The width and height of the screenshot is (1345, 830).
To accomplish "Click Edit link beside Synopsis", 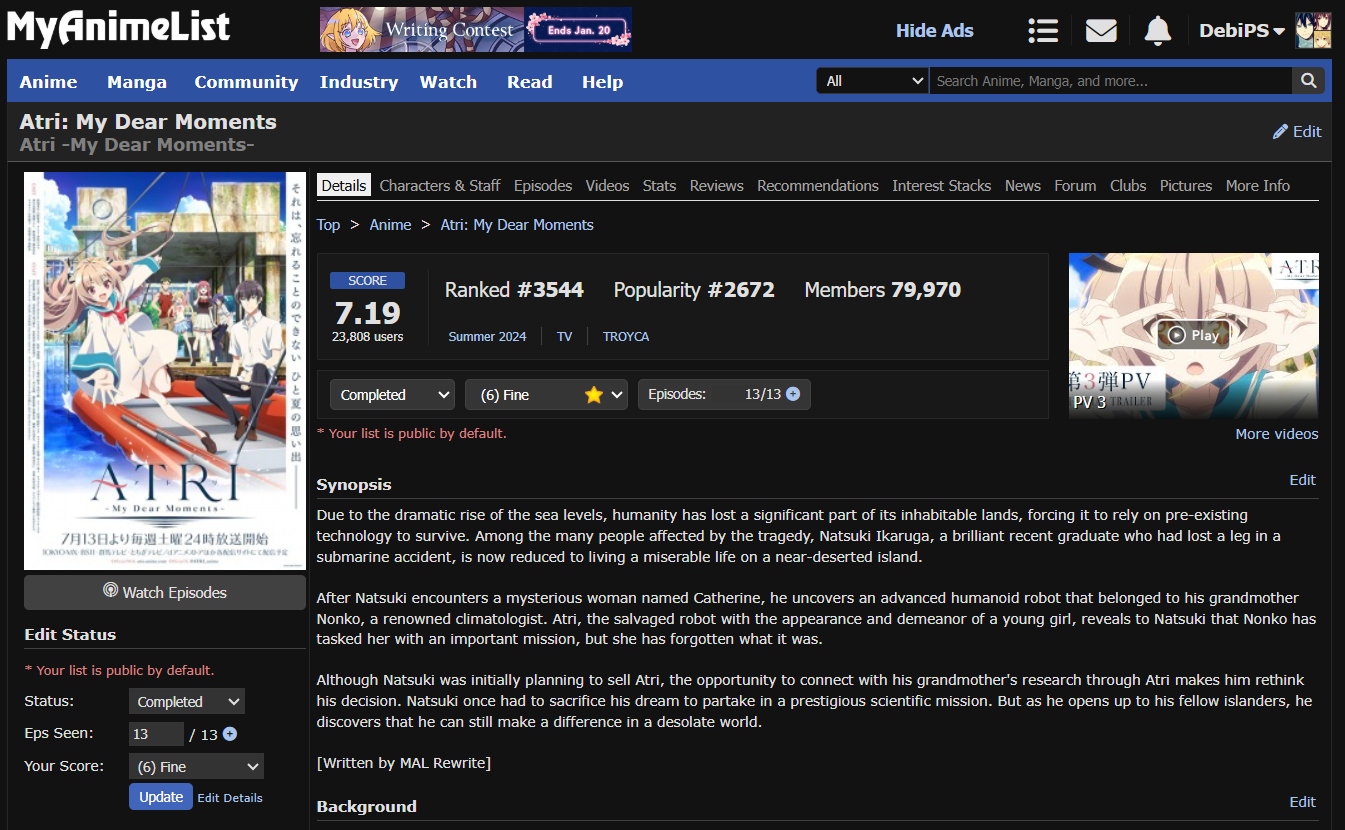I will (x=1303, y=480).
